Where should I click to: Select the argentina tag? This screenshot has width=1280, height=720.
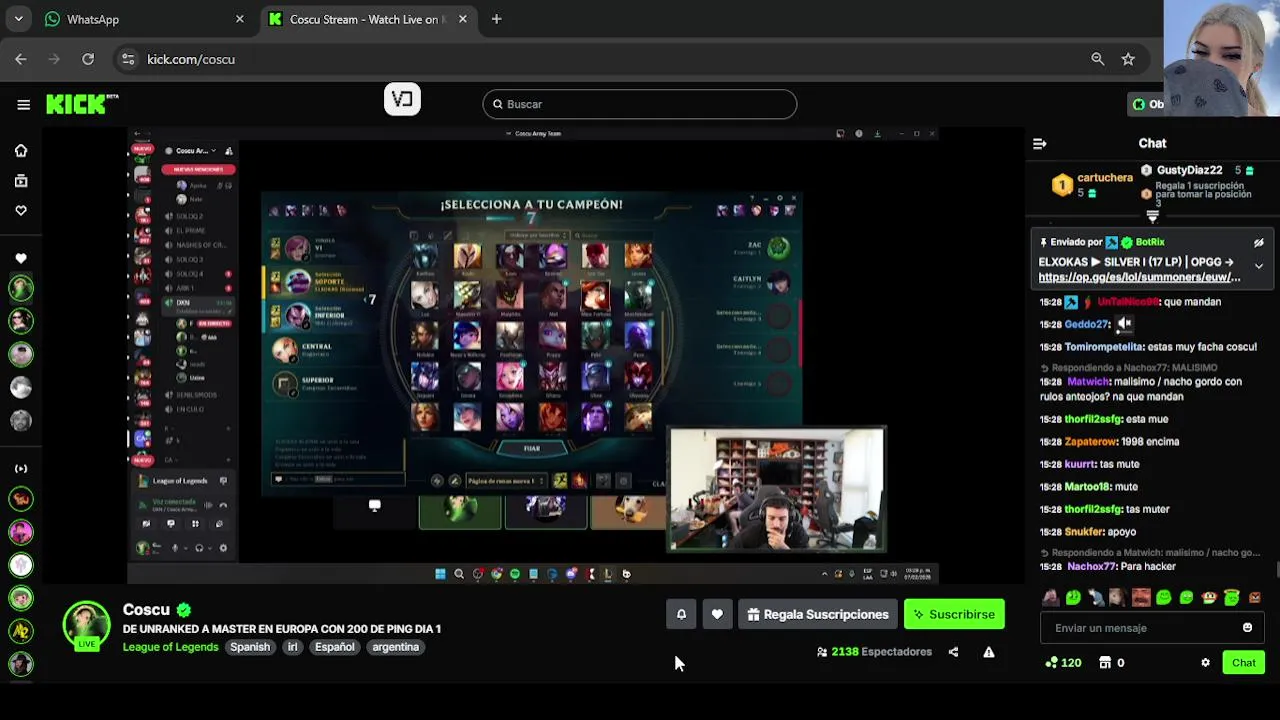tap(396, 647)
